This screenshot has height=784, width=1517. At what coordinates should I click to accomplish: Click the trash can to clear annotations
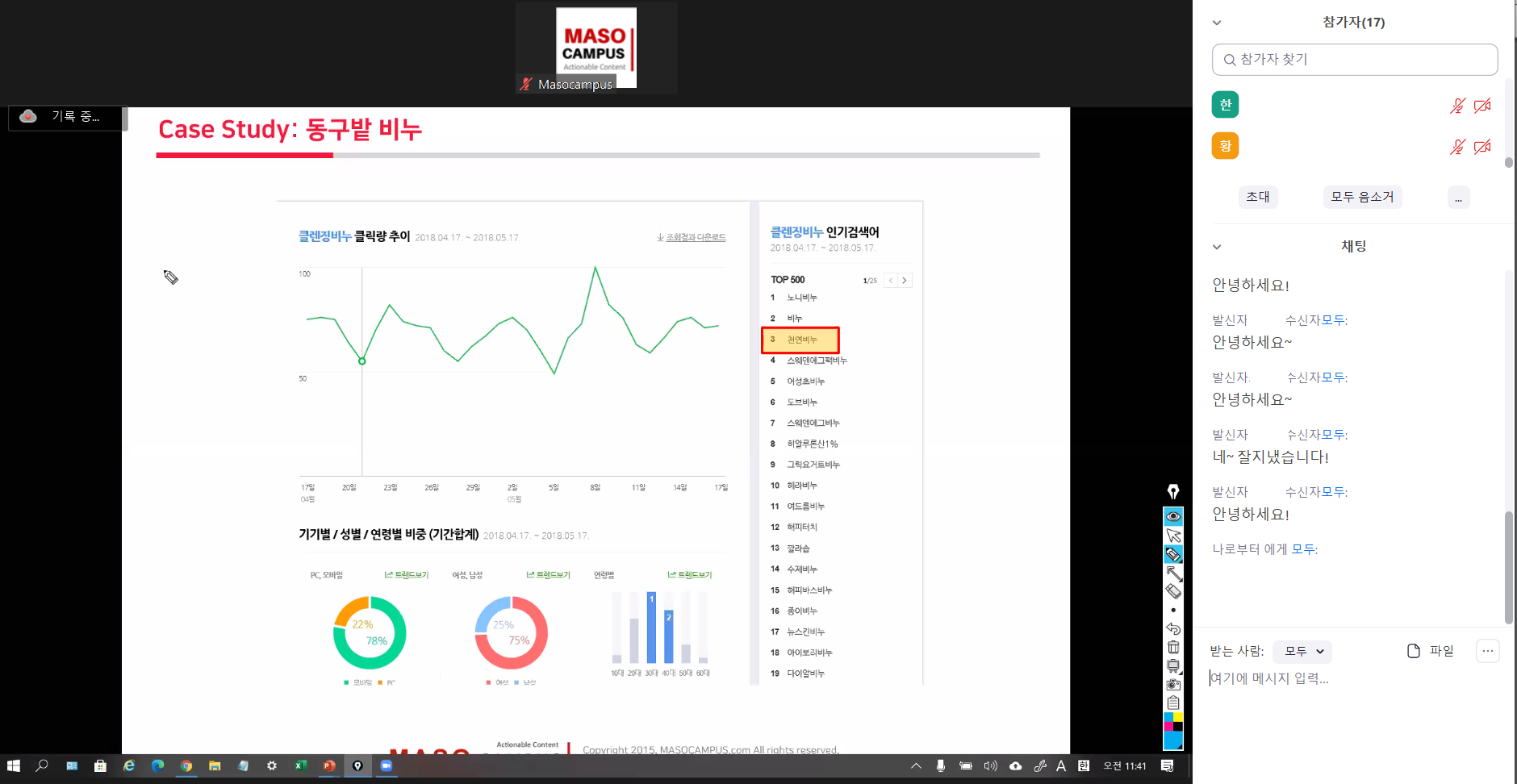[x=1173, y=647]
